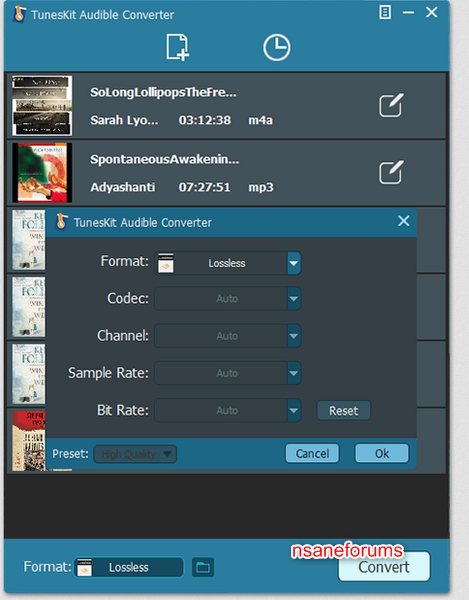Click author name Sarah Lyo...
The image size is (469, 600).
point(124,120)
